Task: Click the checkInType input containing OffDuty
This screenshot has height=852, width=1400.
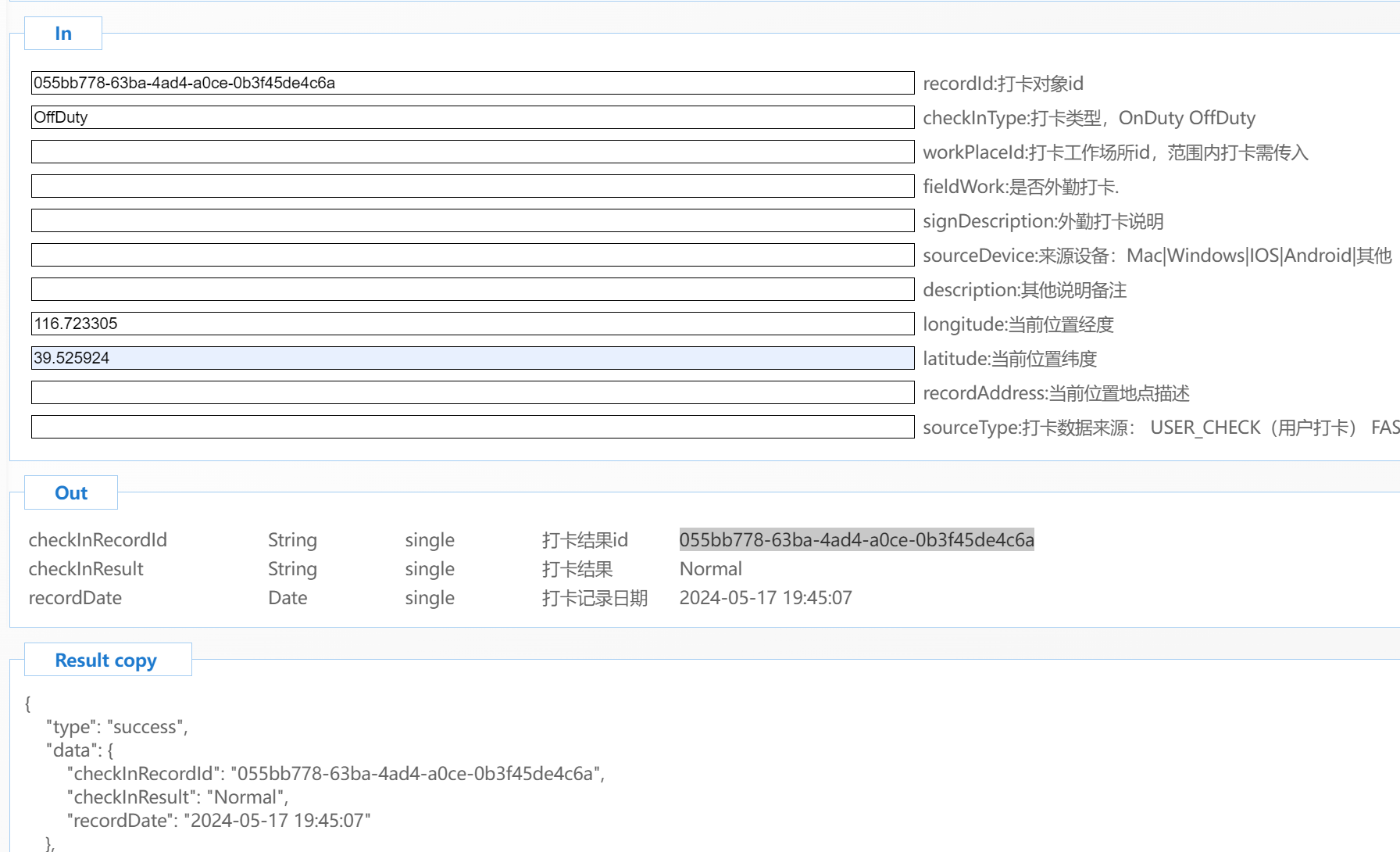Action: pyautogui.click(x=473, y=117)
